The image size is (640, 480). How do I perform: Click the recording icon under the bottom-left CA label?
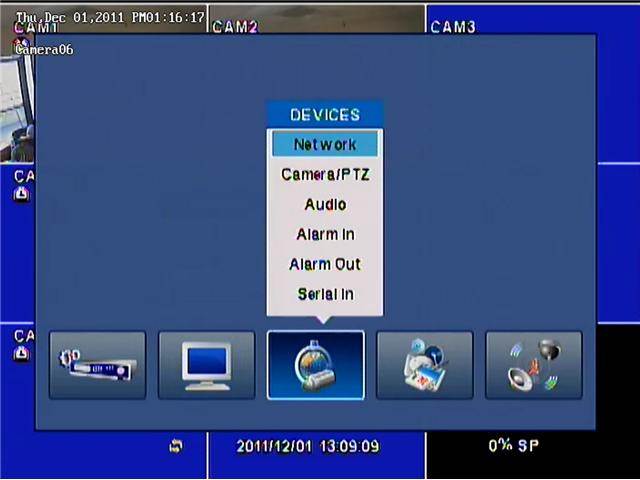[21, 353]
